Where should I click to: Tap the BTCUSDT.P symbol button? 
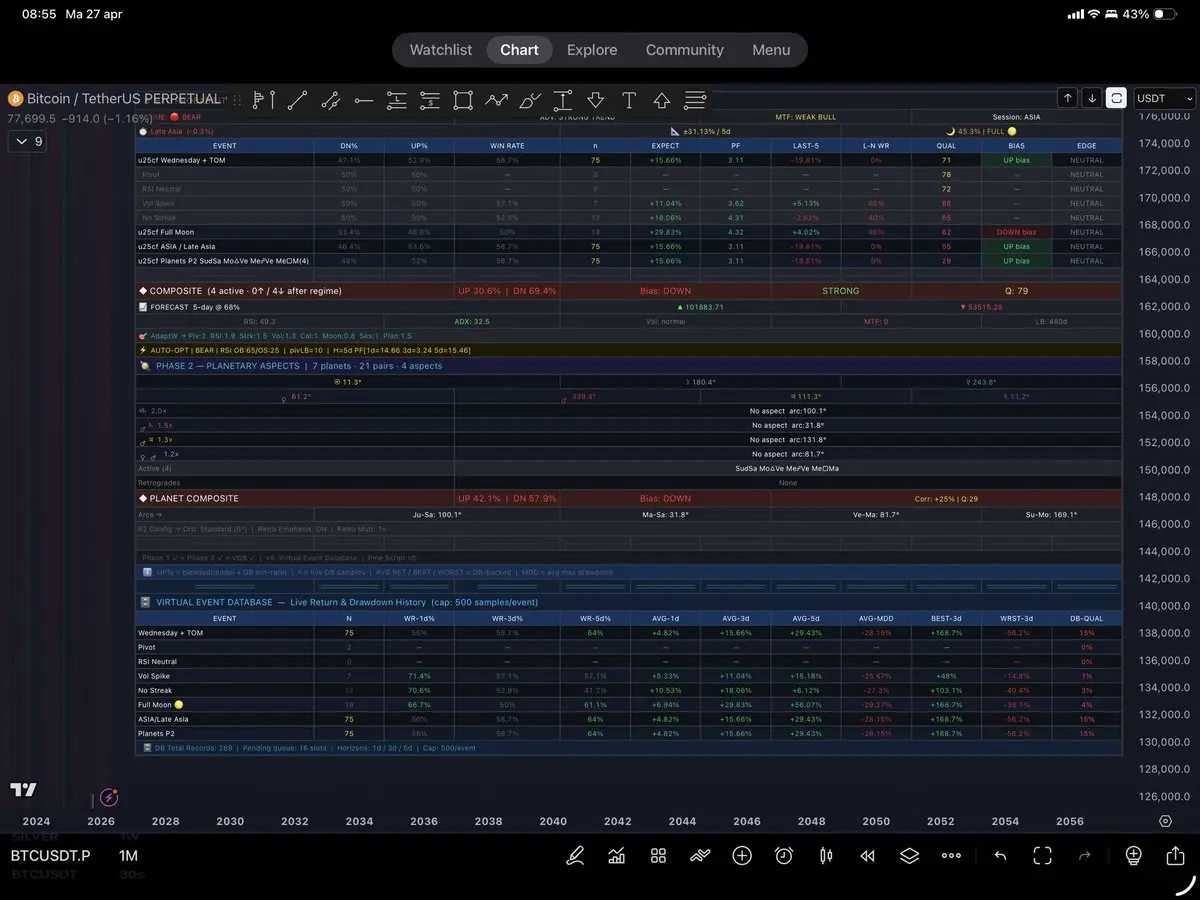50,856
